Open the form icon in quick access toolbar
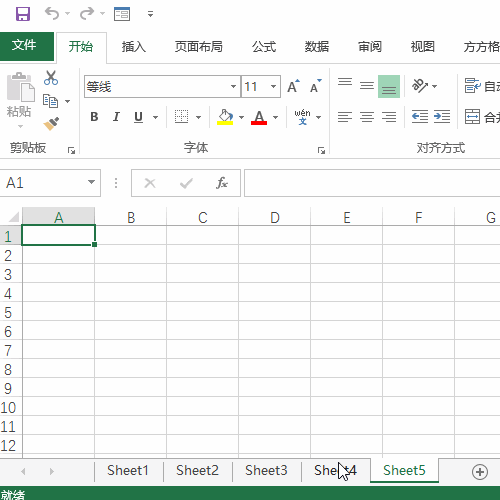Screen dimensions: 500x500 coord(122,14)
